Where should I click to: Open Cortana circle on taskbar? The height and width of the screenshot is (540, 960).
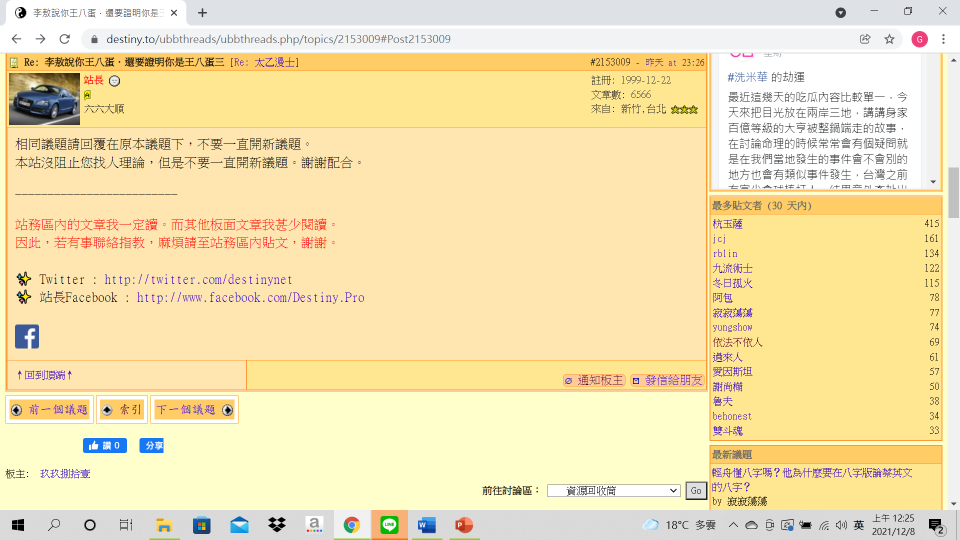pos(90,525)
